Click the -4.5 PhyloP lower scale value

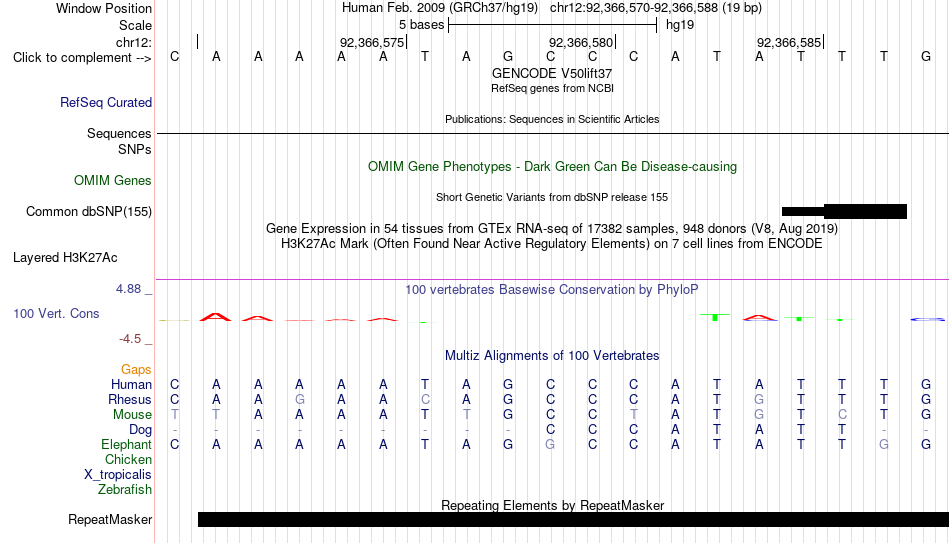click(x=130, y=339)
